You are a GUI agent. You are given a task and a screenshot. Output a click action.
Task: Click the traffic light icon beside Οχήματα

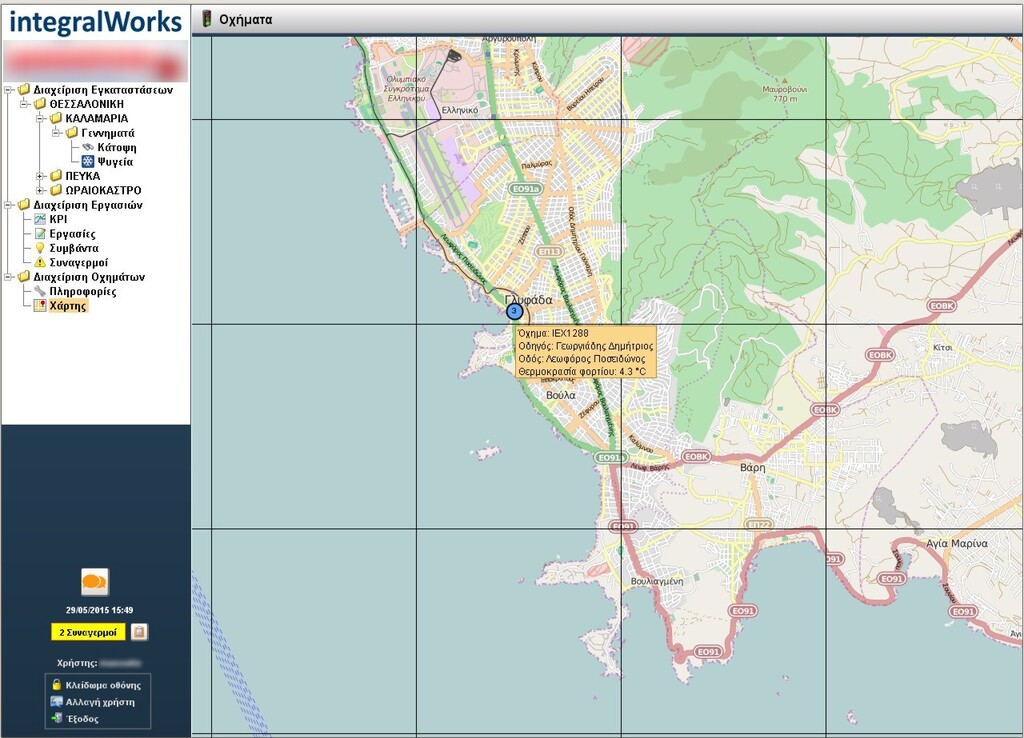(207, 19)
